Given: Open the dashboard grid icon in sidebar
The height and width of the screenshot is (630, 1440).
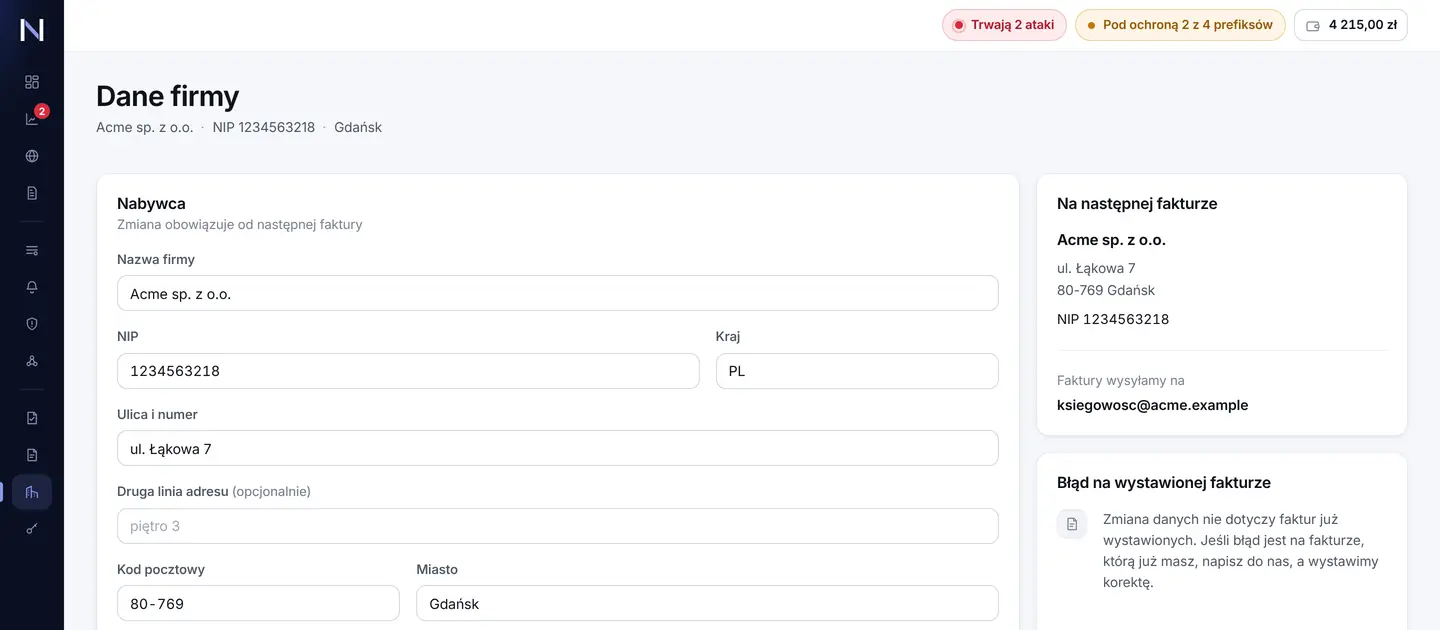Looking at the screenshot, I should click(x=32, y=82).
